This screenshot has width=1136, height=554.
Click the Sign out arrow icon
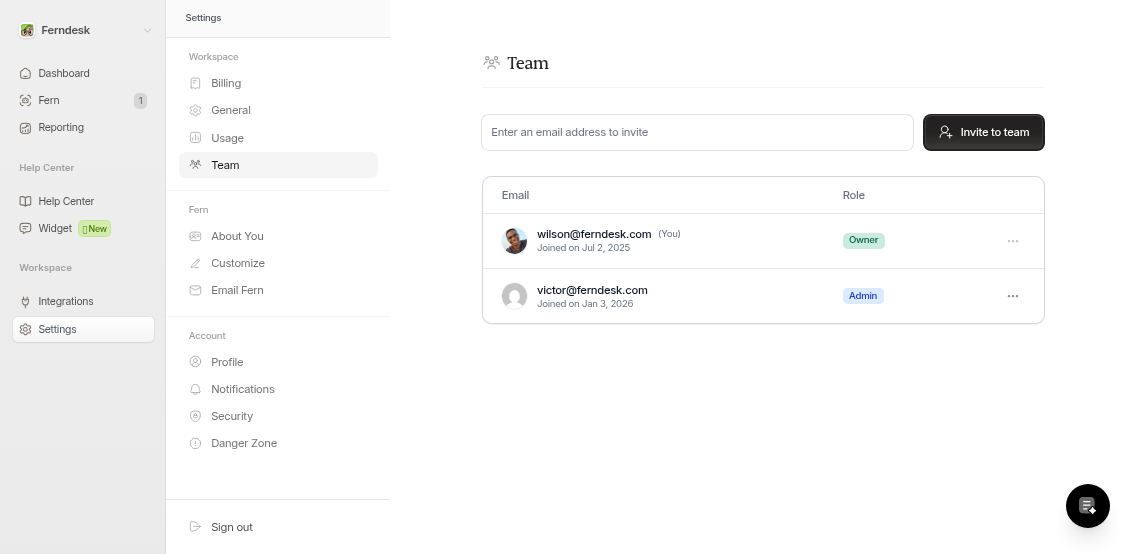coord(196,527)
